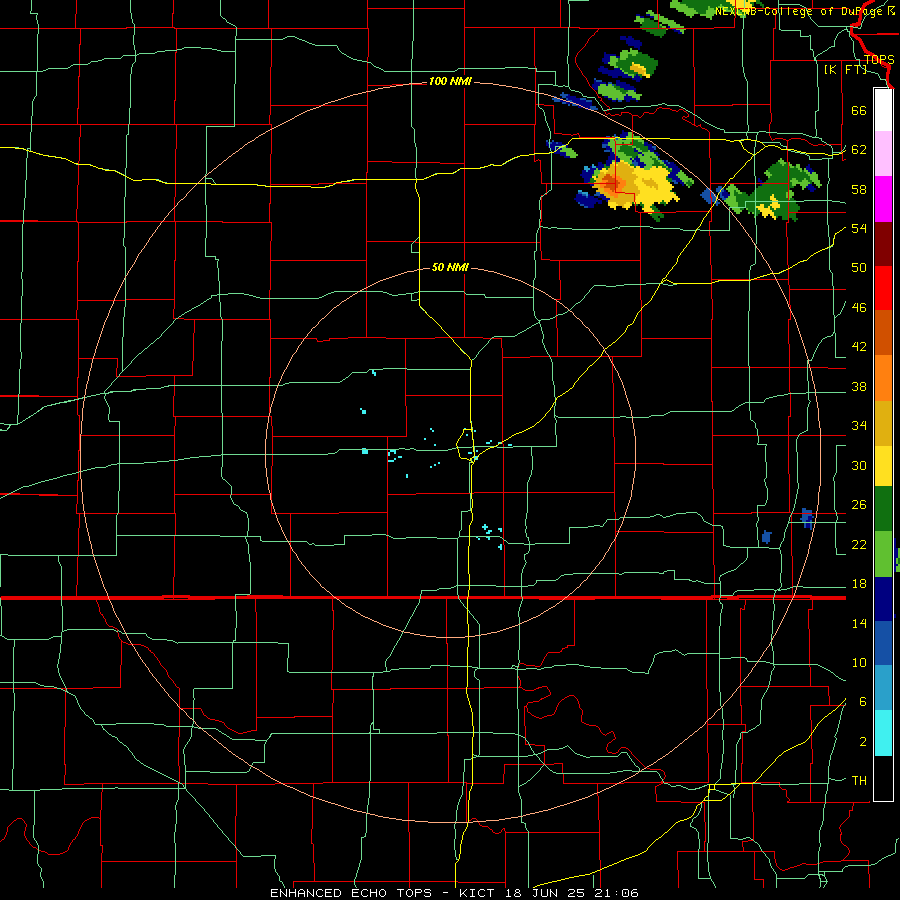Click the light green legend swatch
The image size is (900, 900).
883,554
